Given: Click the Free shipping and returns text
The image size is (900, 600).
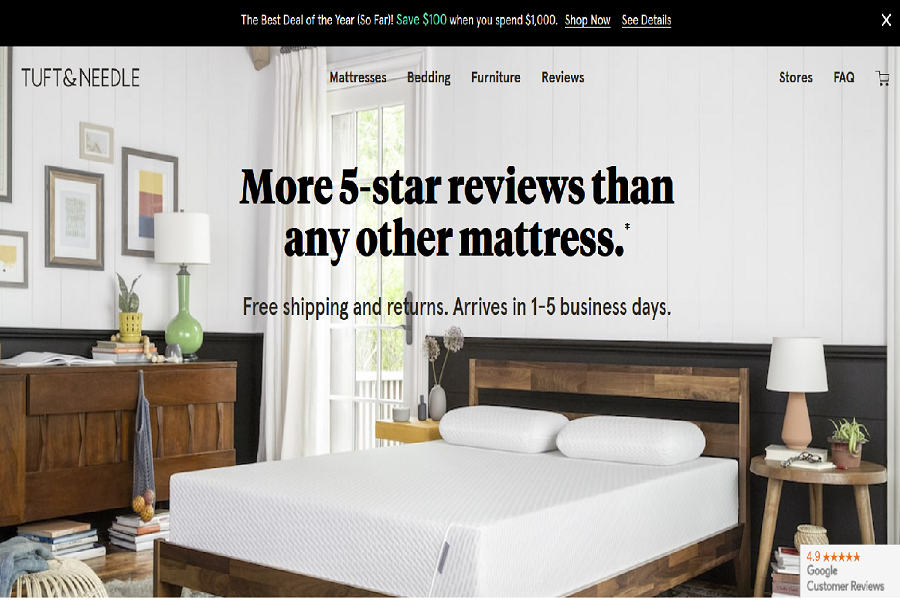Looking at the screenshot, I should tap(457, 307).
